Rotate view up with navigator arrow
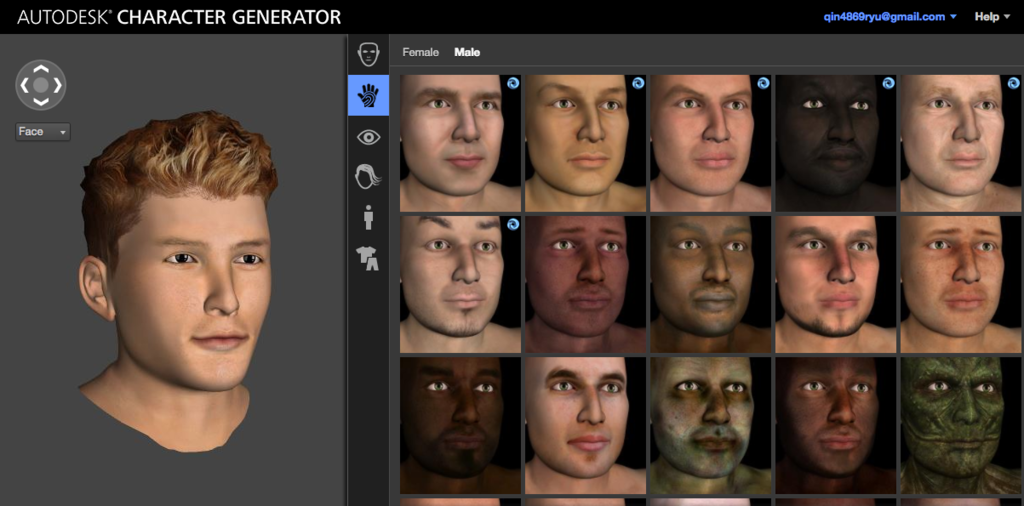Screen dimensions: 1024x506 click(x=40, y=68)
